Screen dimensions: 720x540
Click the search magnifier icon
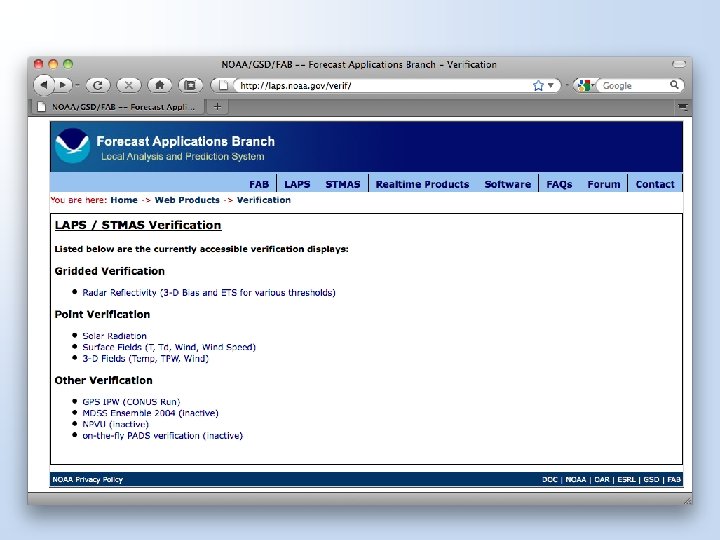click(674, 85)
